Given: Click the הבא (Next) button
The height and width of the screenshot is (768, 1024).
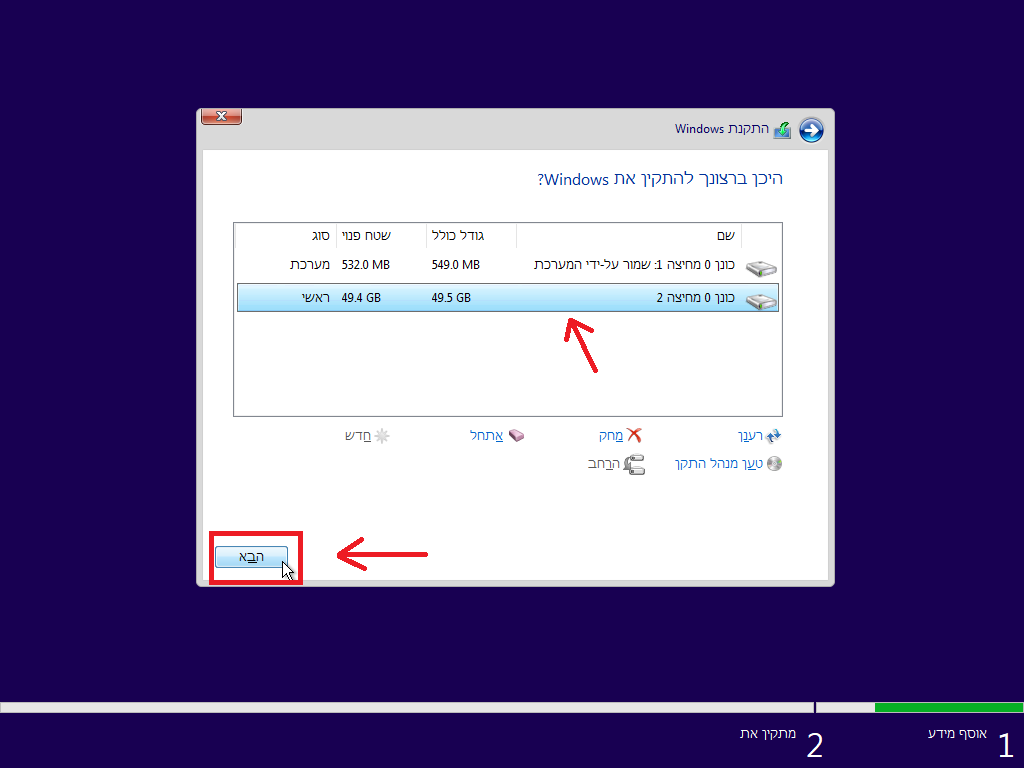Looking at the screenshot, I should pyautogui.click(x=251, y=556).
